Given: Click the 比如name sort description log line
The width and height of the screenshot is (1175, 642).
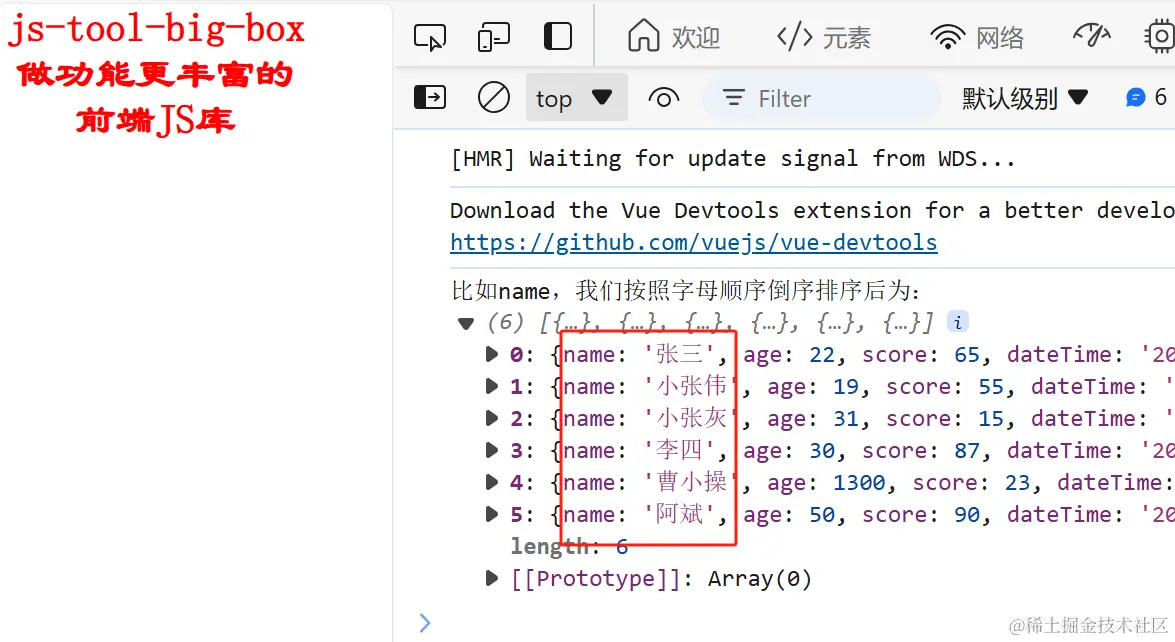Looking at the screenshot, I should [686, 291].
